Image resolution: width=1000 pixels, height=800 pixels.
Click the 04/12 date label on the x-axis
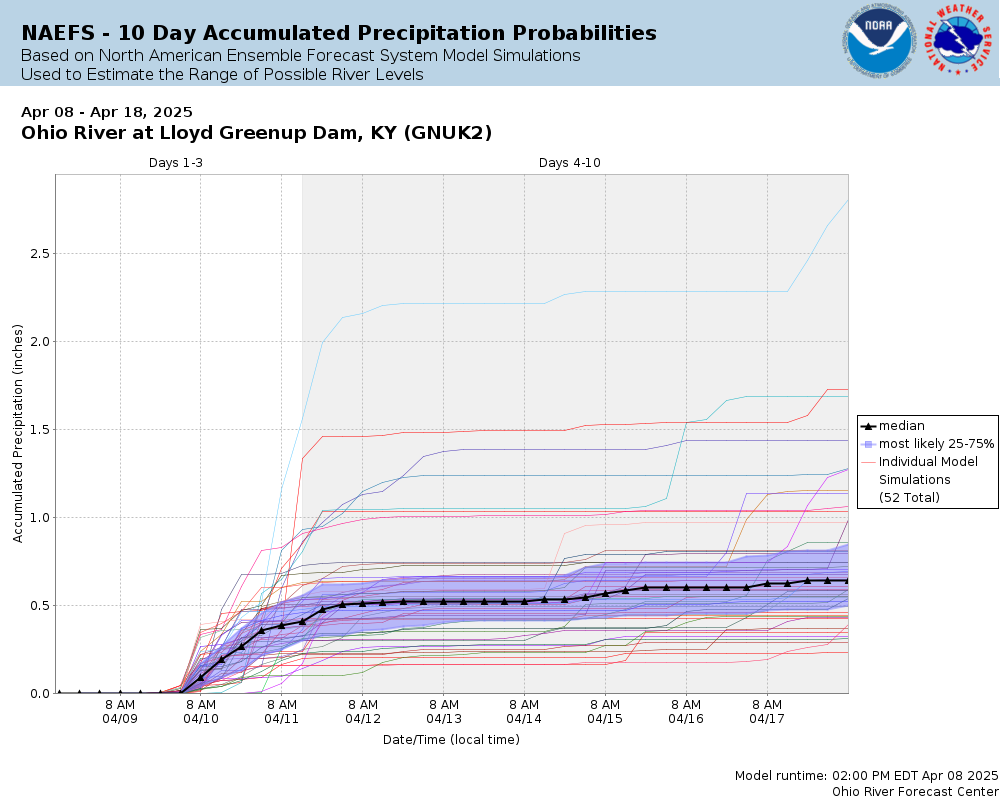(x=363, y=719)
